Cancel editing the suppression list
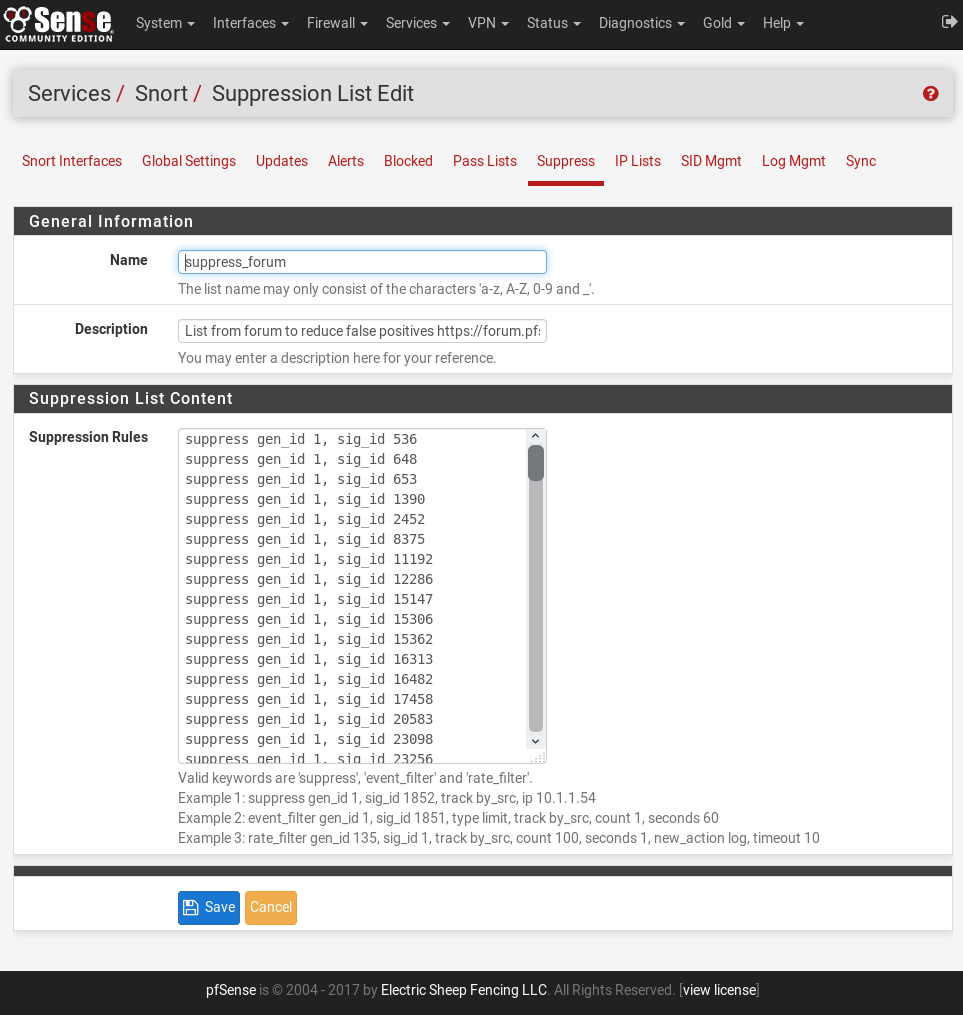This screenshot has width=963, height=1015. pyautogui.click(x=271, y=908)
